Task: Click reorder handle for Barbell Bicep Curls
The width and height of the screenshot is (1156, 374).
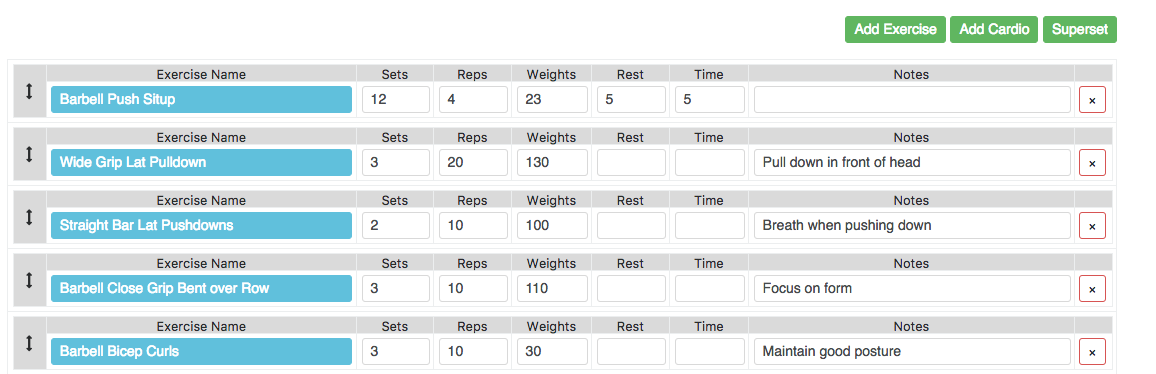Action: [29, 343]
